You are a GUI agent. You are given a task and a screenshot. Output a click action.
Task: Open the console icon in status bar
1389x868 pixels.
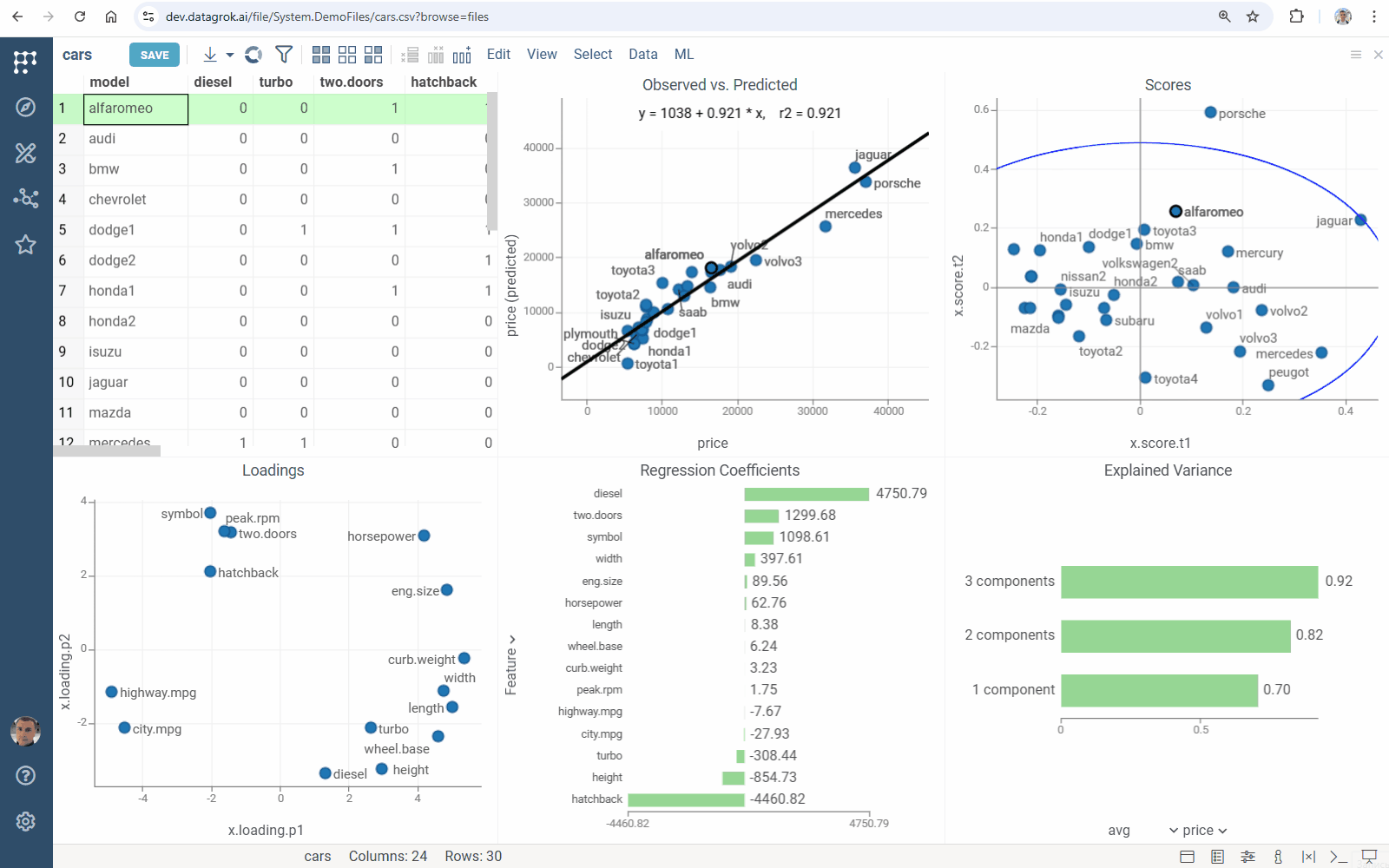[1339, 857]
